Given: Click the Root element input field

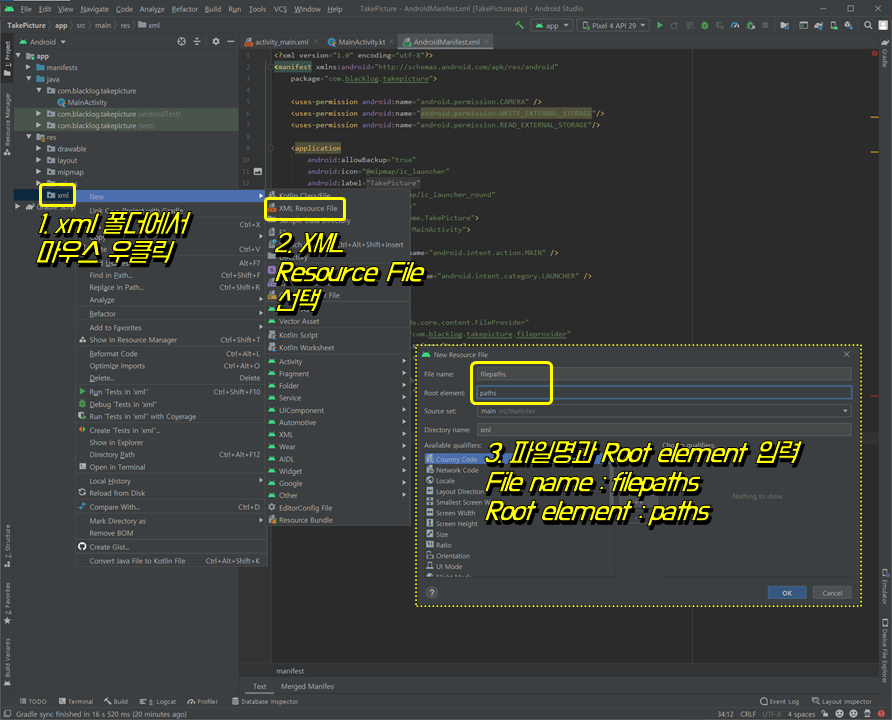Looking at the screenshot, I should 664,392.
